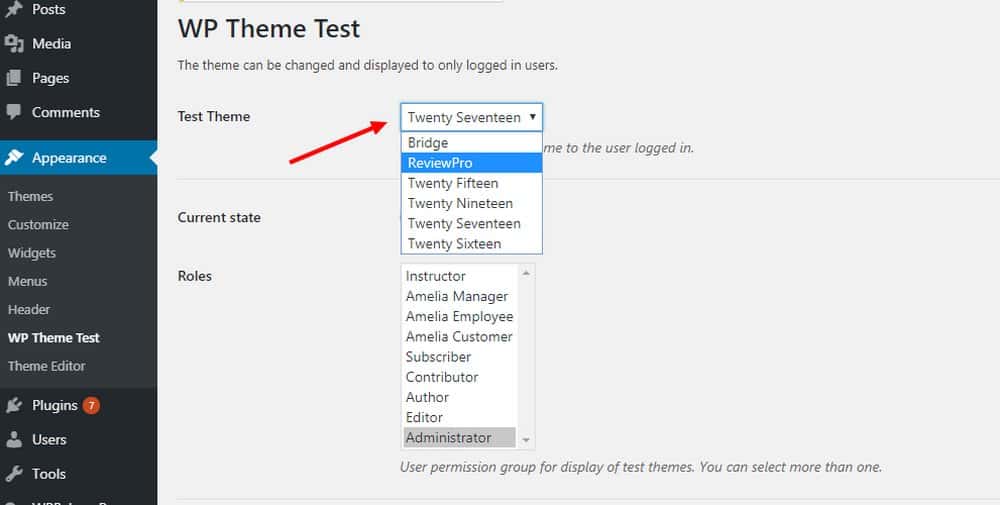Image resolution: width=1000 pixels, height=505 pixels.
Task: Click Roles list scroll down arrow
Action: click(527, 440)
